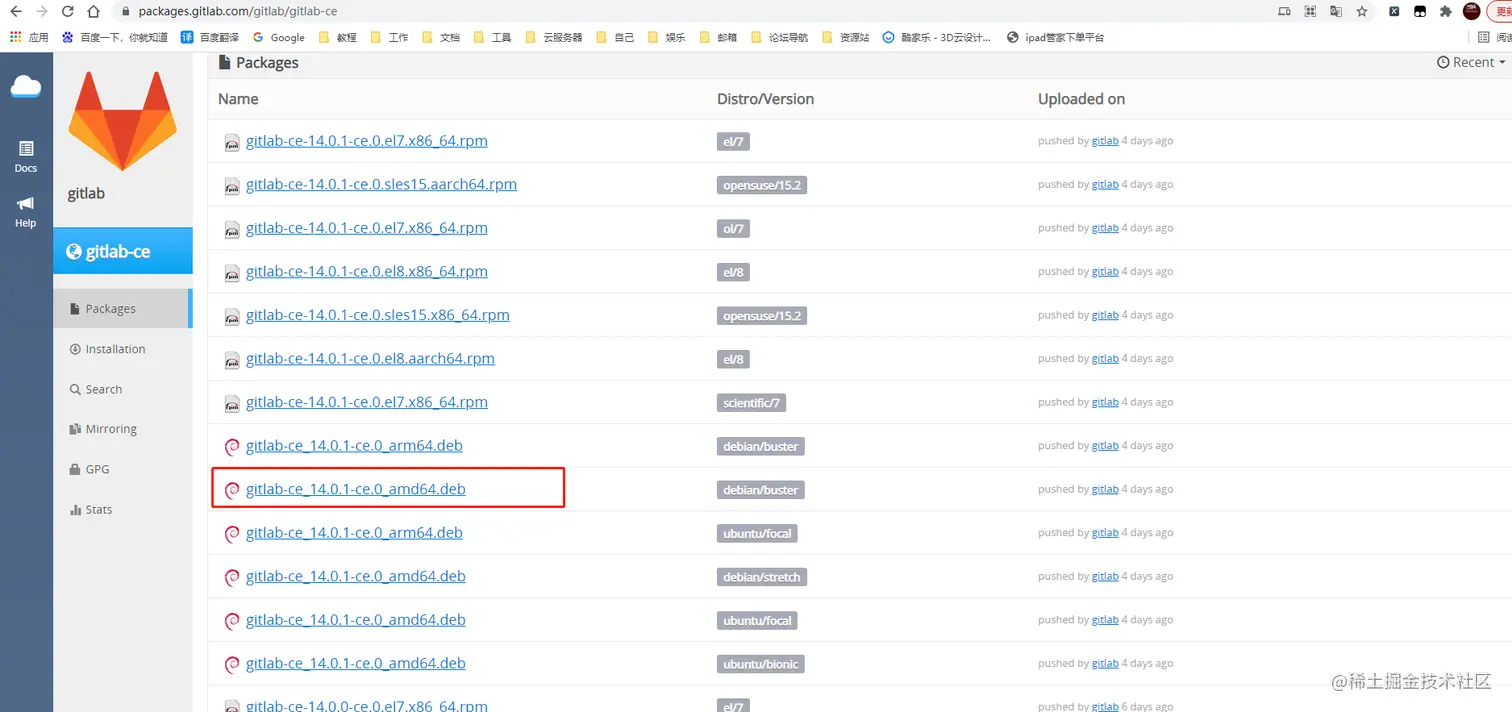Reload the page with the refresh icon

pos(67,12)
